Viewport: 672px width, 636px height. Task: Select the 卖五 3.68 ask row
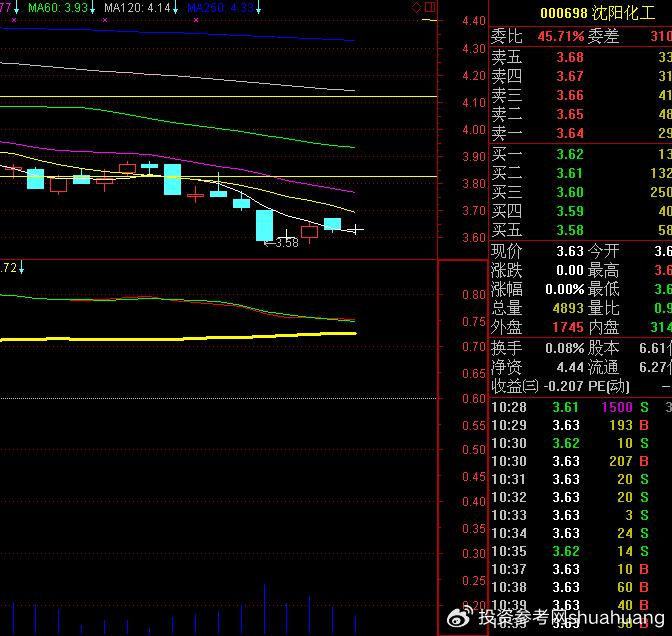(581, 57)
